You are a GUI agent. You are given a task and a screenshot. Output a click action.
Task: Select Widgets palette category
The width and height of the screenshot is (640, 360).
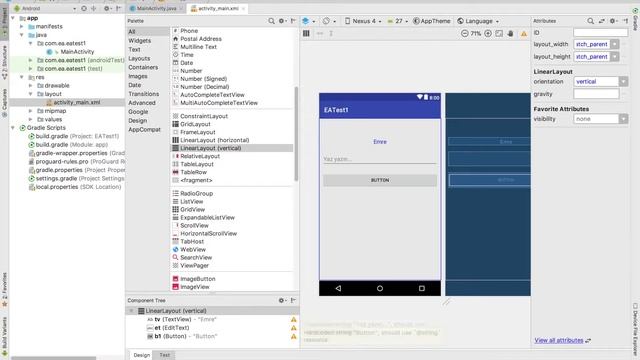pos(140,40)
